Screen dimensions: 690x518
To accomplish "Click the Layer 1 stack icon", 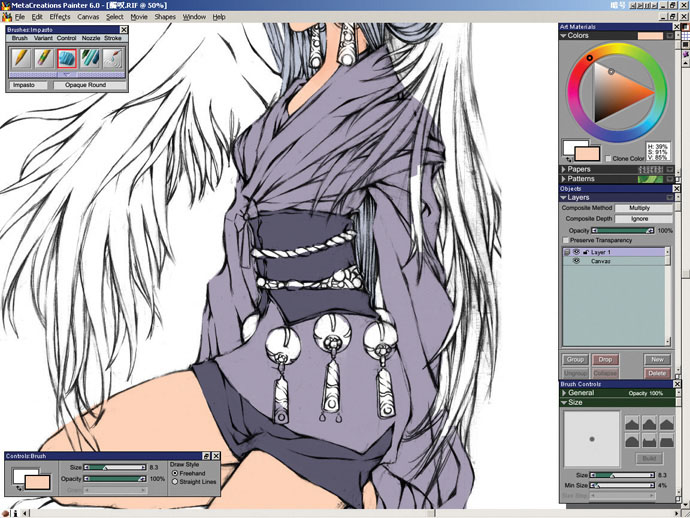I will (x=567, y=253).
